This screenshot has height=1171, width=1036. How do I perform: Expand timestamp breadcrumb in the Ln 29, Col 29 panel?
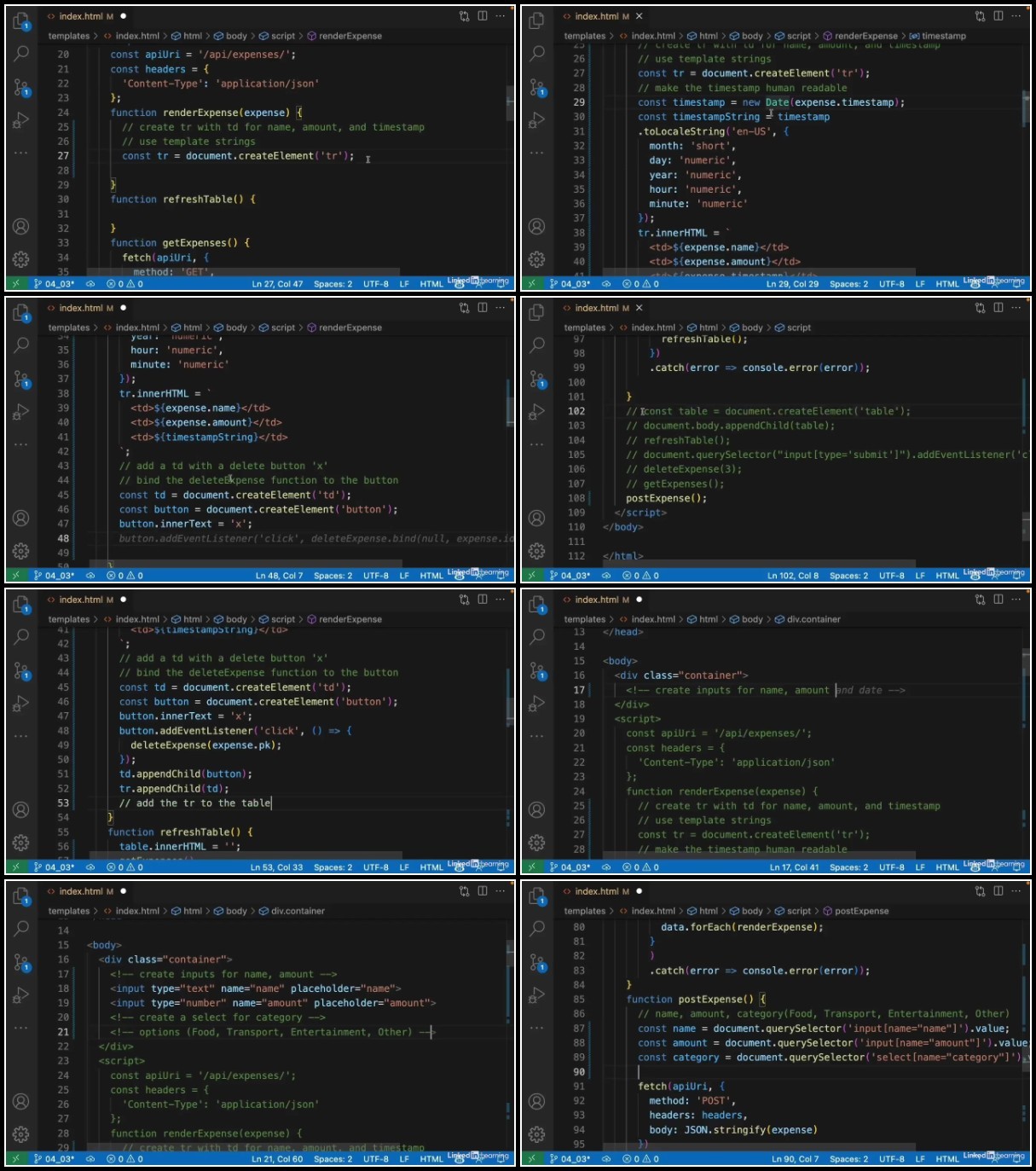pos(938,36)
